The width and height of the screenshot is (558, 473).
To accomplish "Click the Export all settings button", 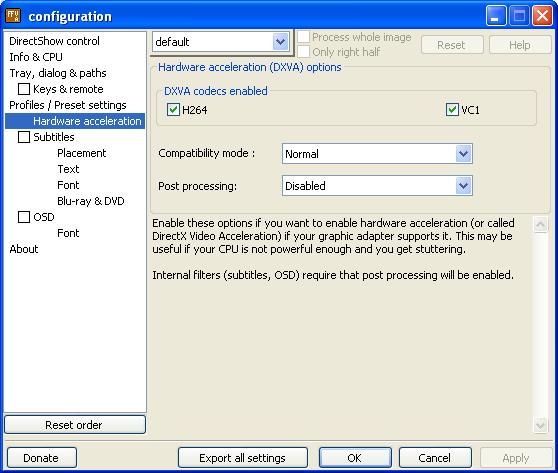I will point(243,458).
